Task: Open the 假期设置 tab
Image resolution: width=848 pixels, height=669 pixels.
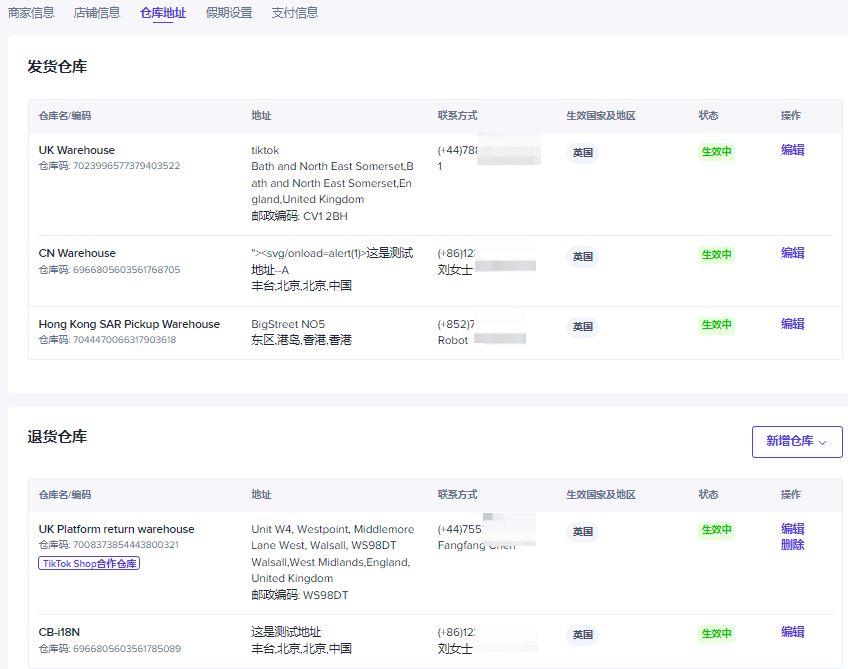Action: click(228, 14)
